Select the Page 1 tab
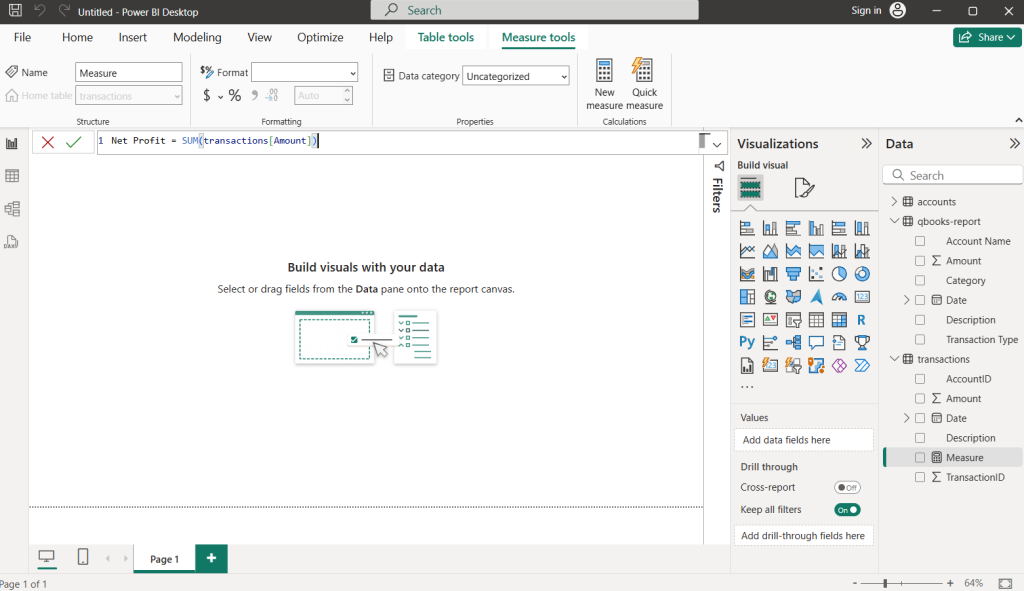The height and width of the screenshot is (591, 1024). coord(164,559)
